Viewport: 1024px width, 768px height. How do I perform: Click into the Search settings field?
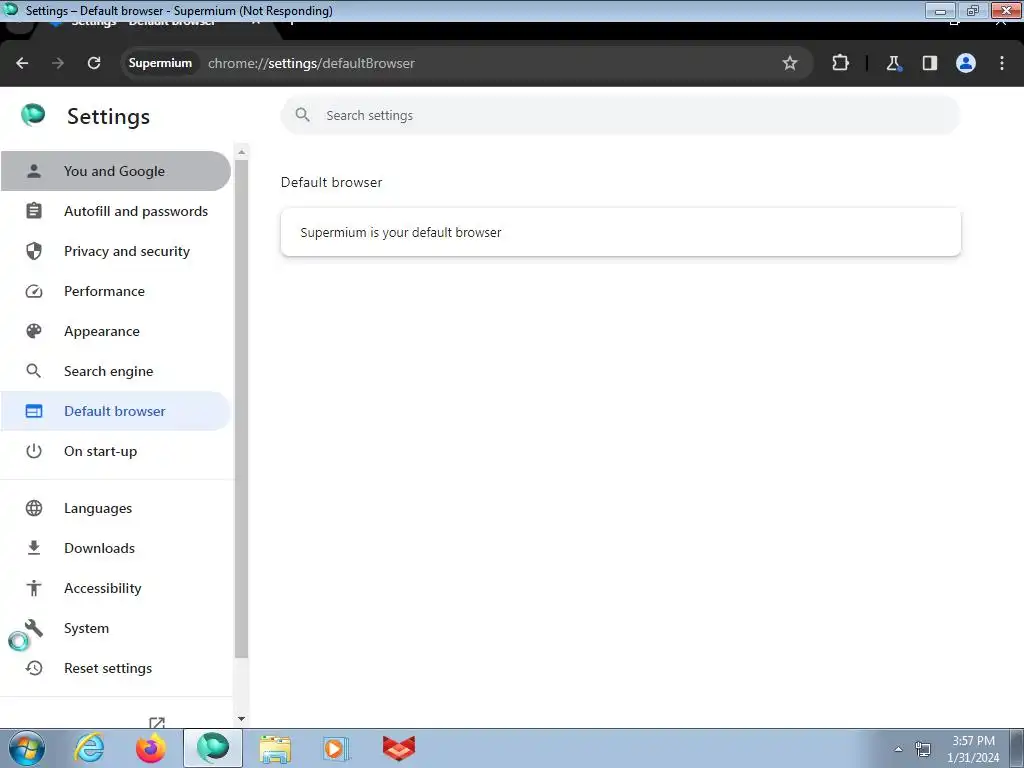620,116
